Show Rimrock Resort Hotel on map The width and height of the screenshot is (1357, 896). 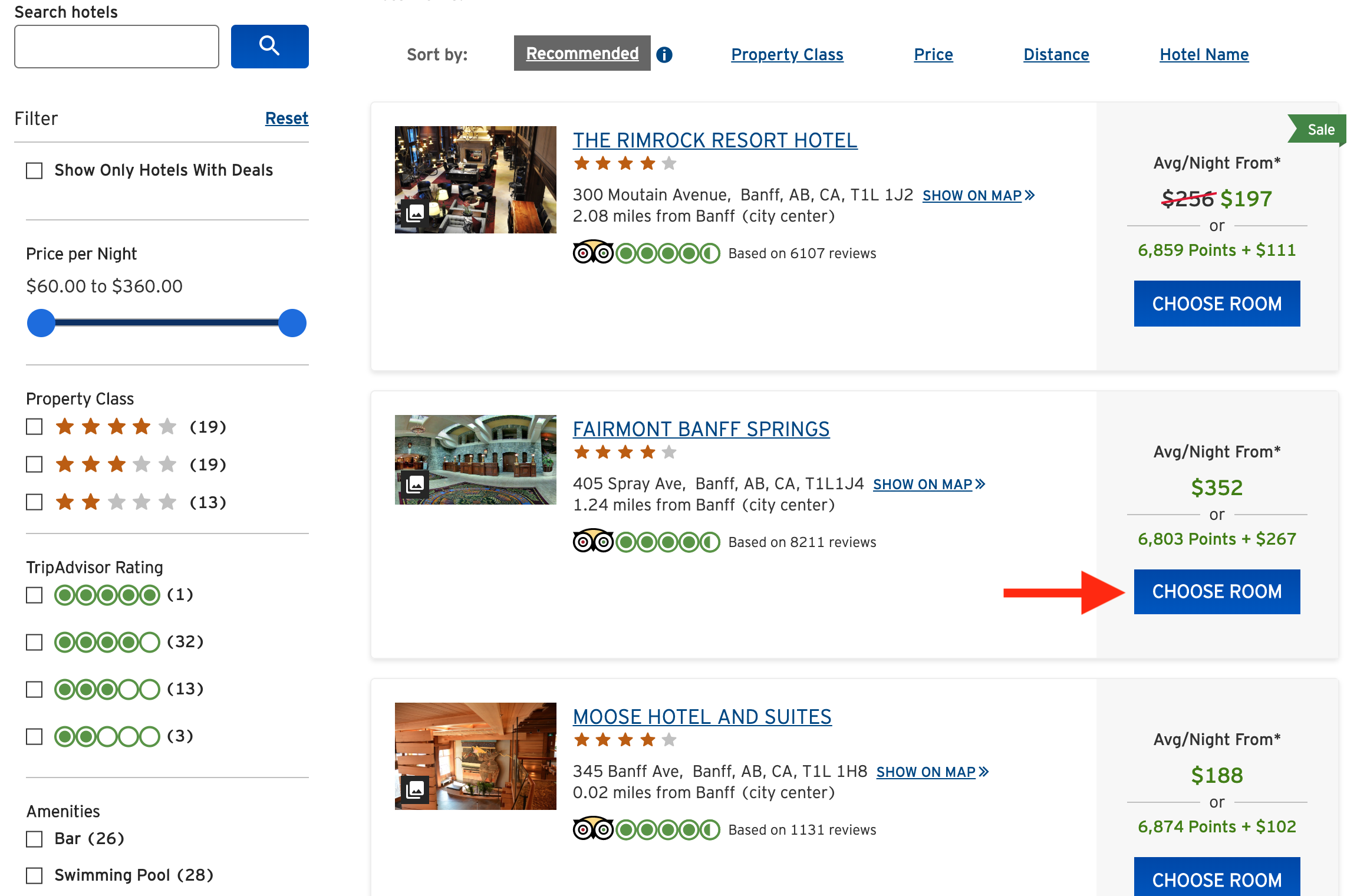click(979, 195)
